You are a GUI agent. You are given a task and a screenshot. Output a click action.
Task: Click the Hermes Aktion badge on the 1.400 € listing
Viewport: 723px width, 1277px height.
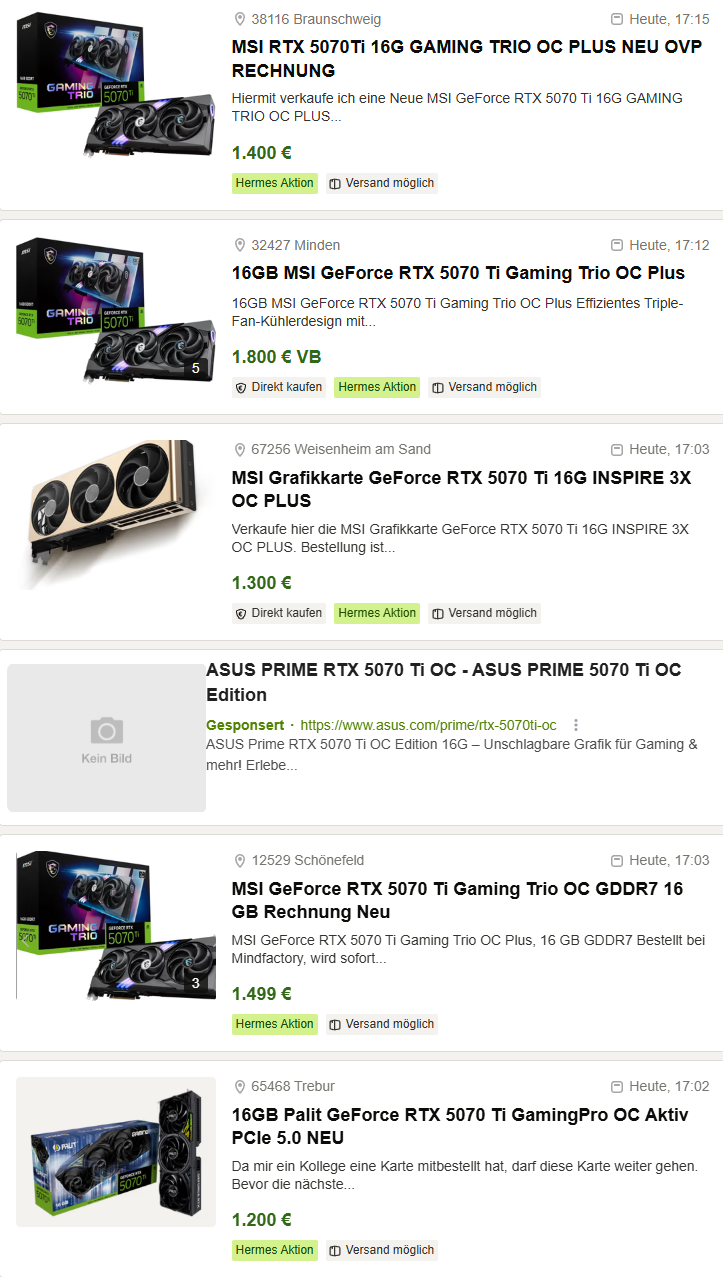pos(275,183)
